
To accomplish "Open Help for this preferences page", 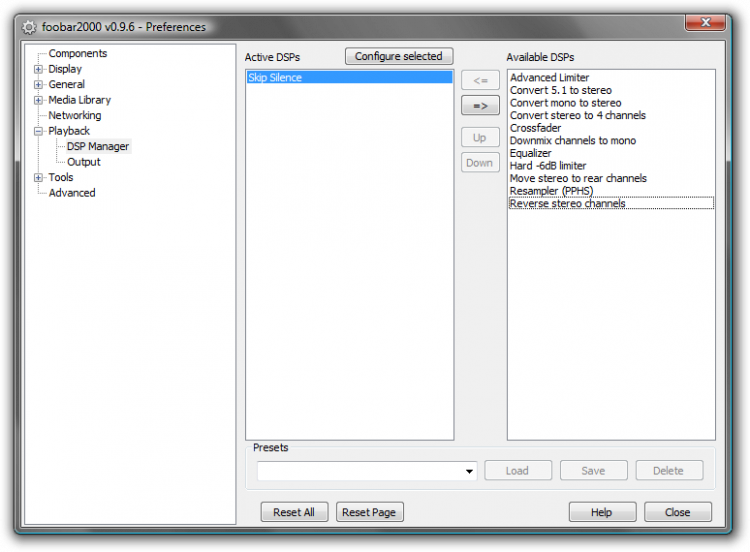I will pos(602,512).
